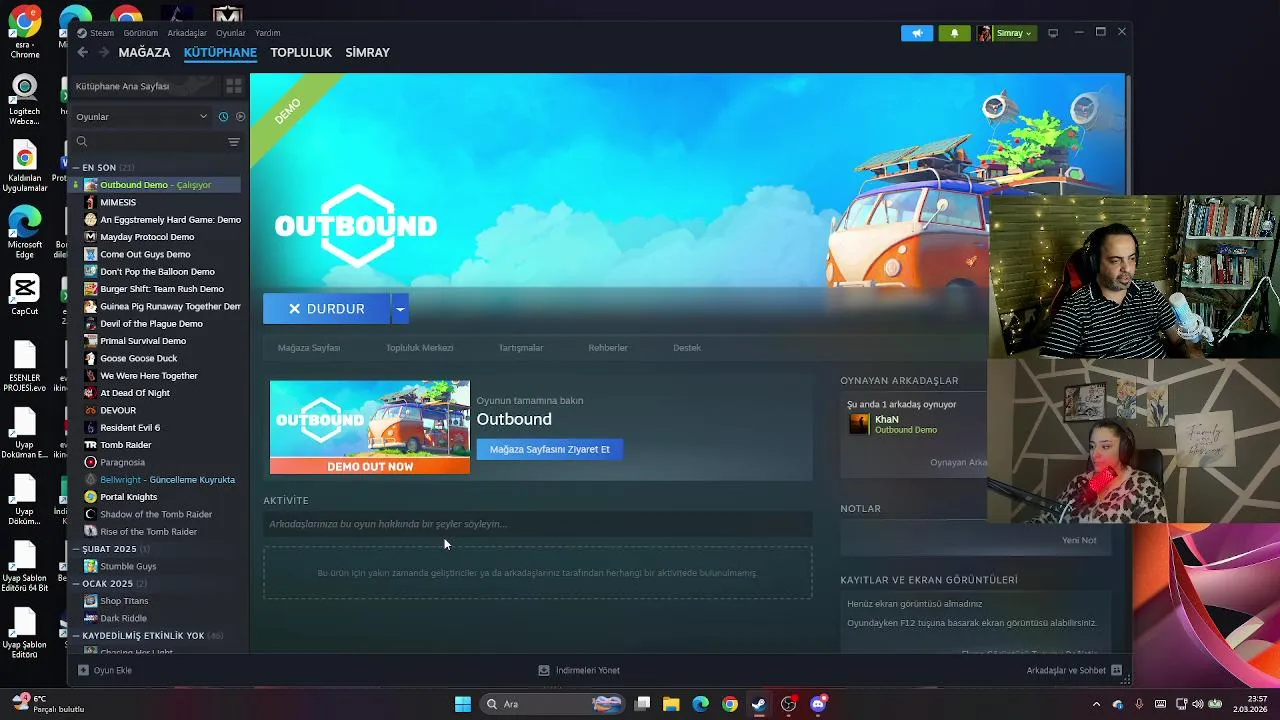Open File Explorer from taskbar
Viewport: 1280px width, 720px height.
tap(671, 704)
